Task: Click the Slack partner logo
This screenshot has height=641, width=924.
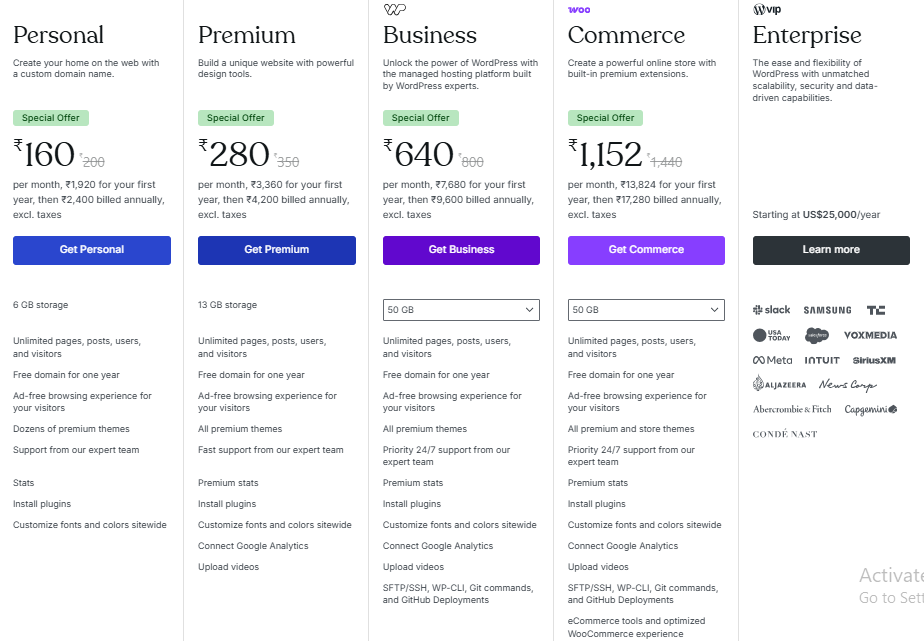Action: (771, 309)
